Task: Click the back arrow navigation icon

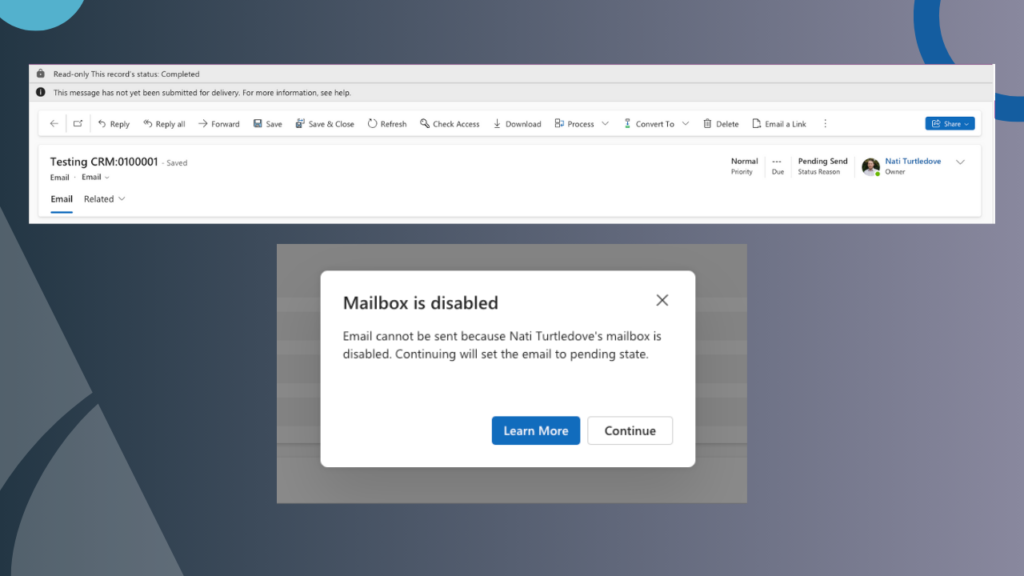Action: tap(53, 123)
